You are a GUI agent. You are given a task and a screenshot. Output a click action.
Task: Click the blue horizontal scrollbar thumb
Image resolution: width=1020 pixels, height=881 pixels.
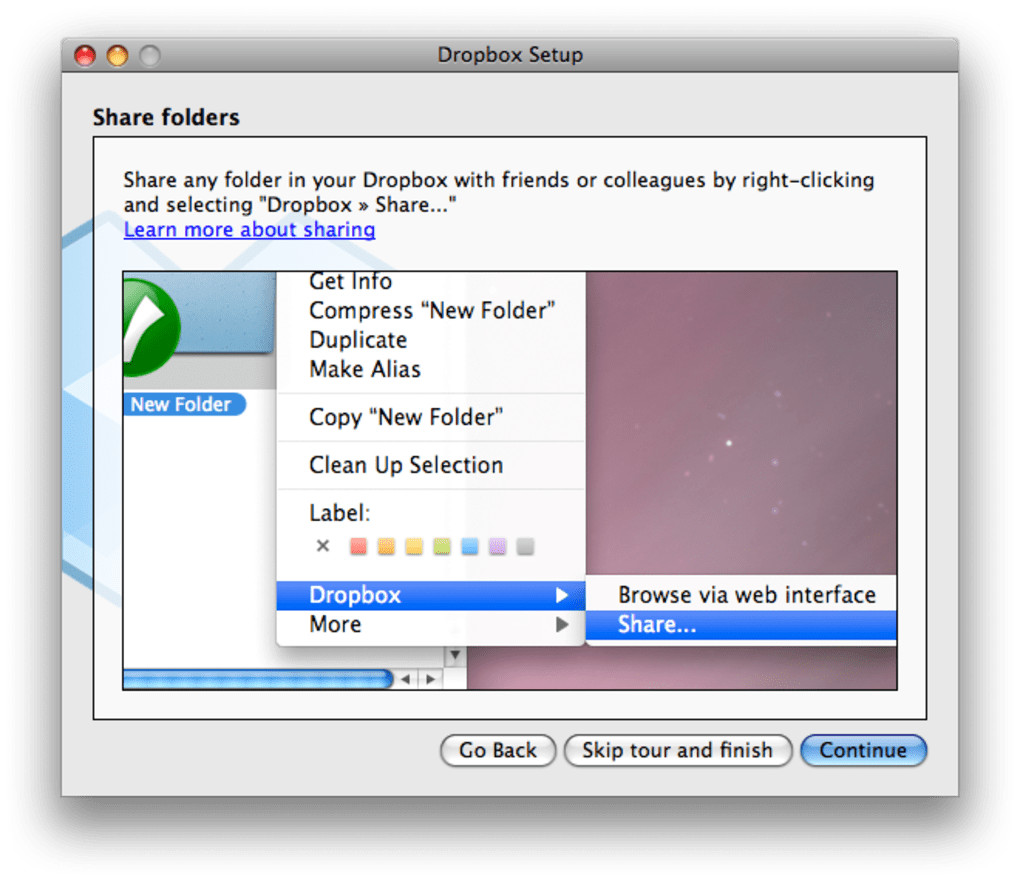point(258,679)
